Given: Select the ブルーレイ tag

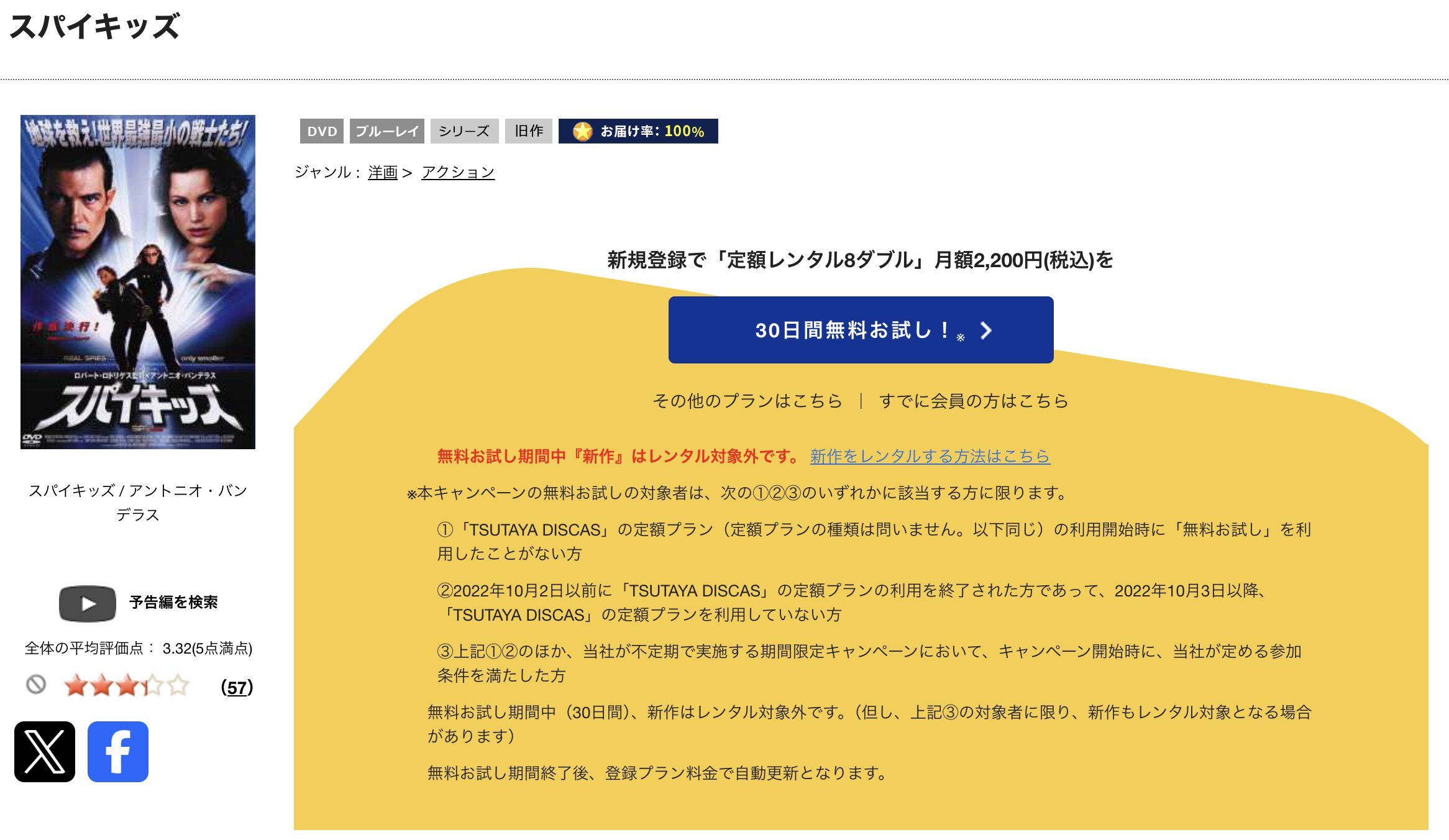Looking at the screenshot, I should (x=387, y=131).
